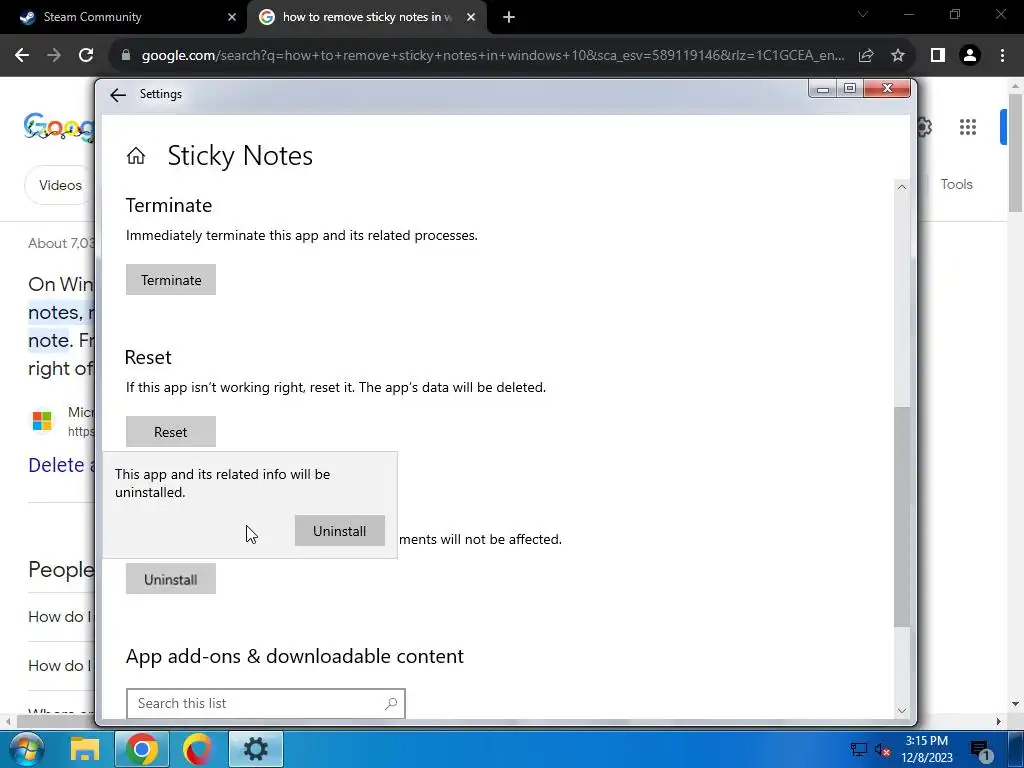Click the Settings vertical scrollbar thumb
Image resolution: width=1024 pixels, height=768 pixels.
pos(902,517)
